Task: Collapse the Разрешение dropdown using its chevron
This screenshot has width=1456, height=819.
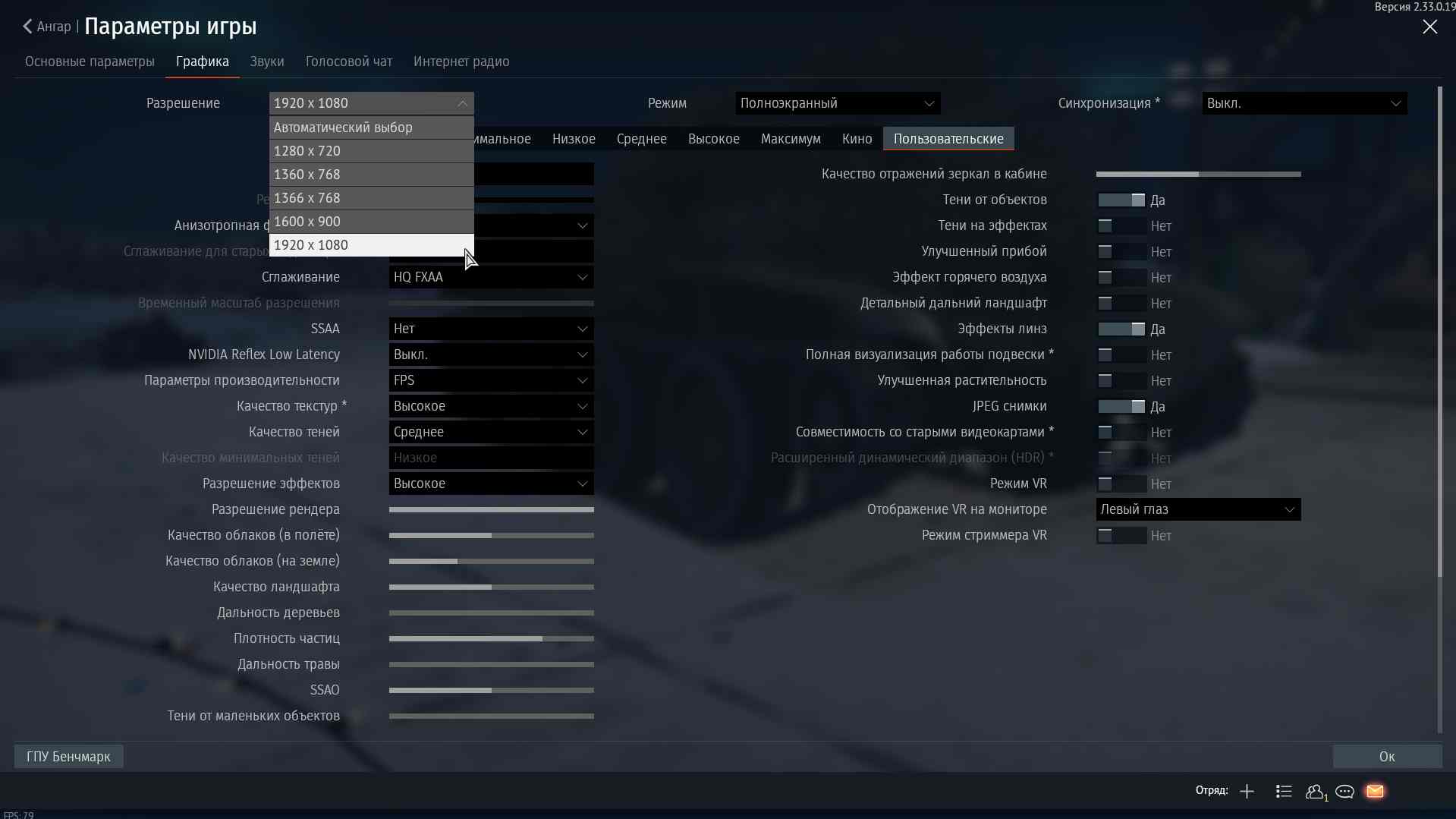Action: pos(462,103)
